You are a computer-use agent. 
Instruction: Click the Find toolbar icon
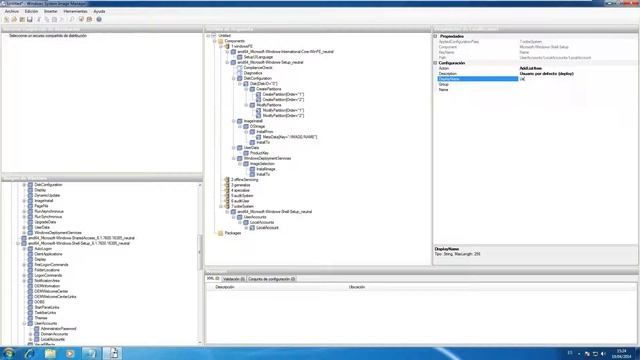click(x=71, y=20)
